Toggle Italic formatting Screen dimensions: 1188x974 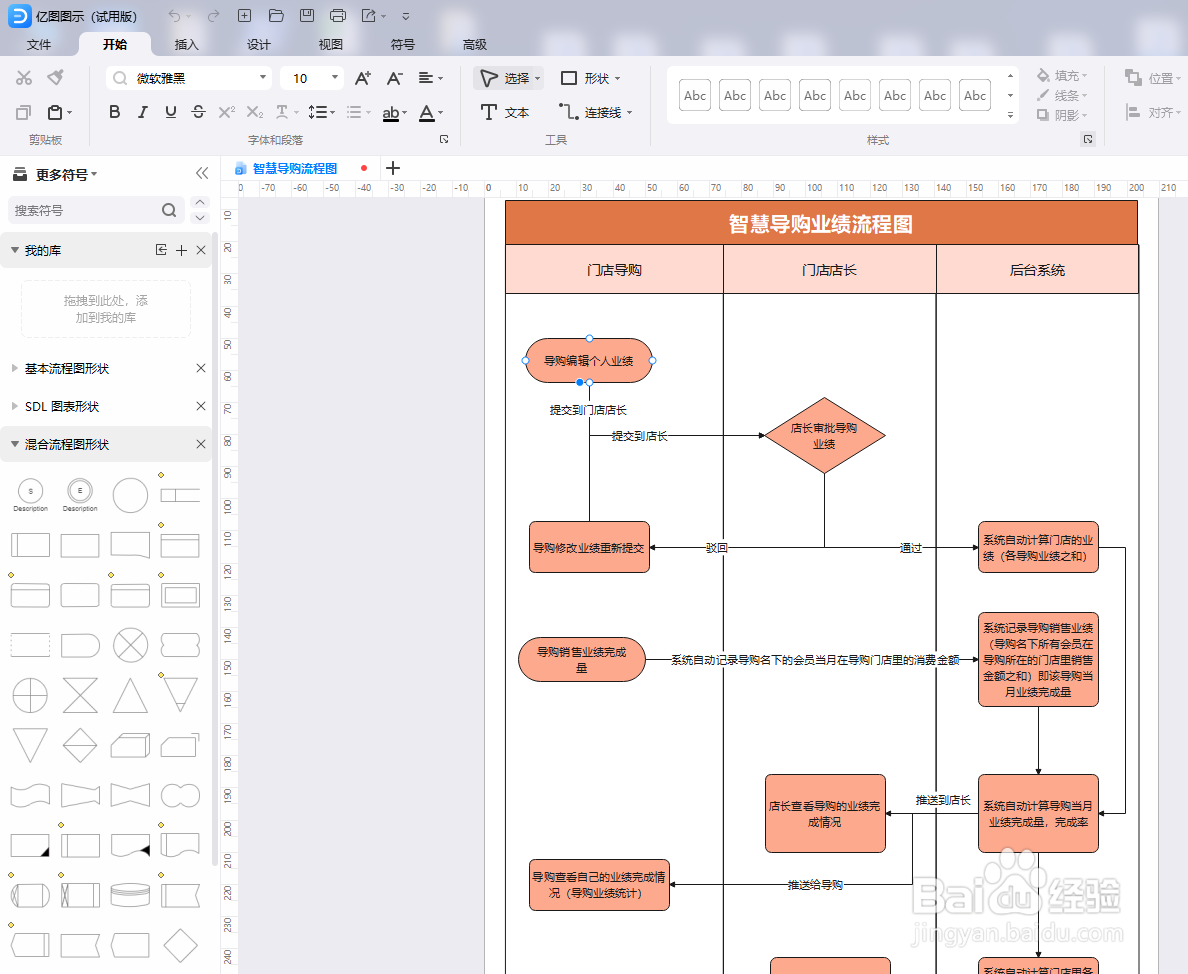[x=142, y=112]
